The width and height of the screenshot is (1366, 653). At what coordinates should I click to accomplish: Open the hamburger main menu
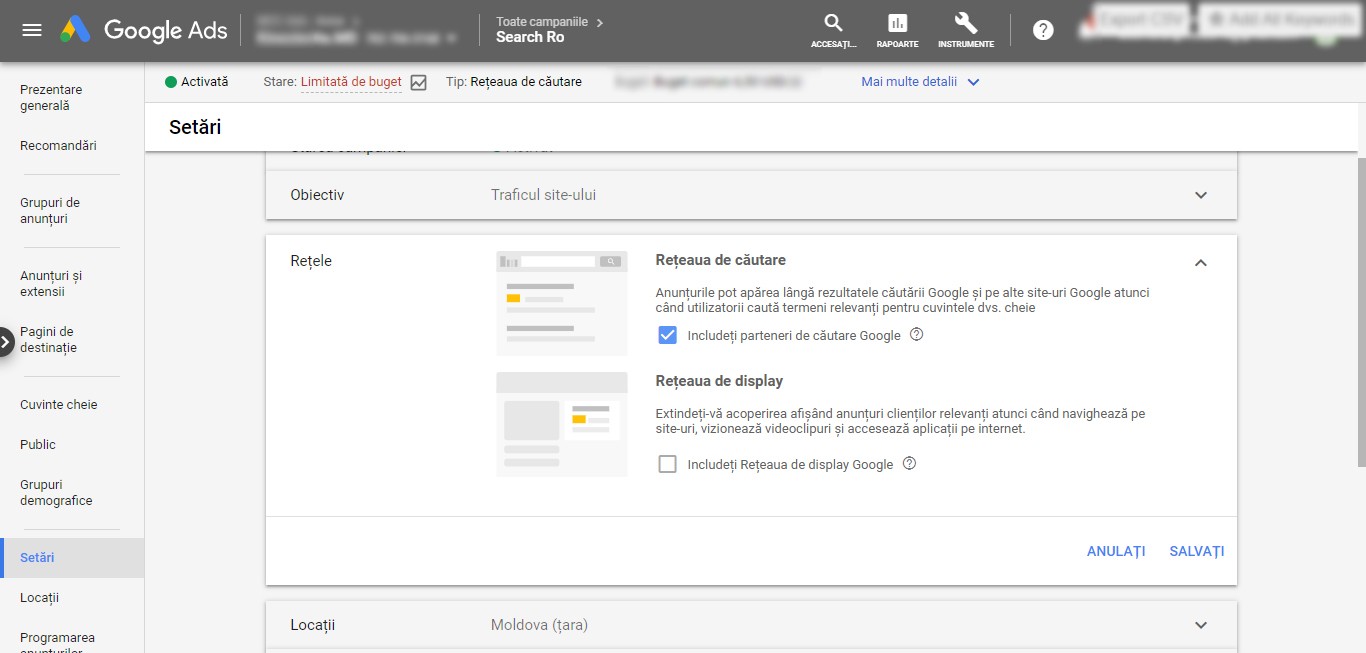32,30
